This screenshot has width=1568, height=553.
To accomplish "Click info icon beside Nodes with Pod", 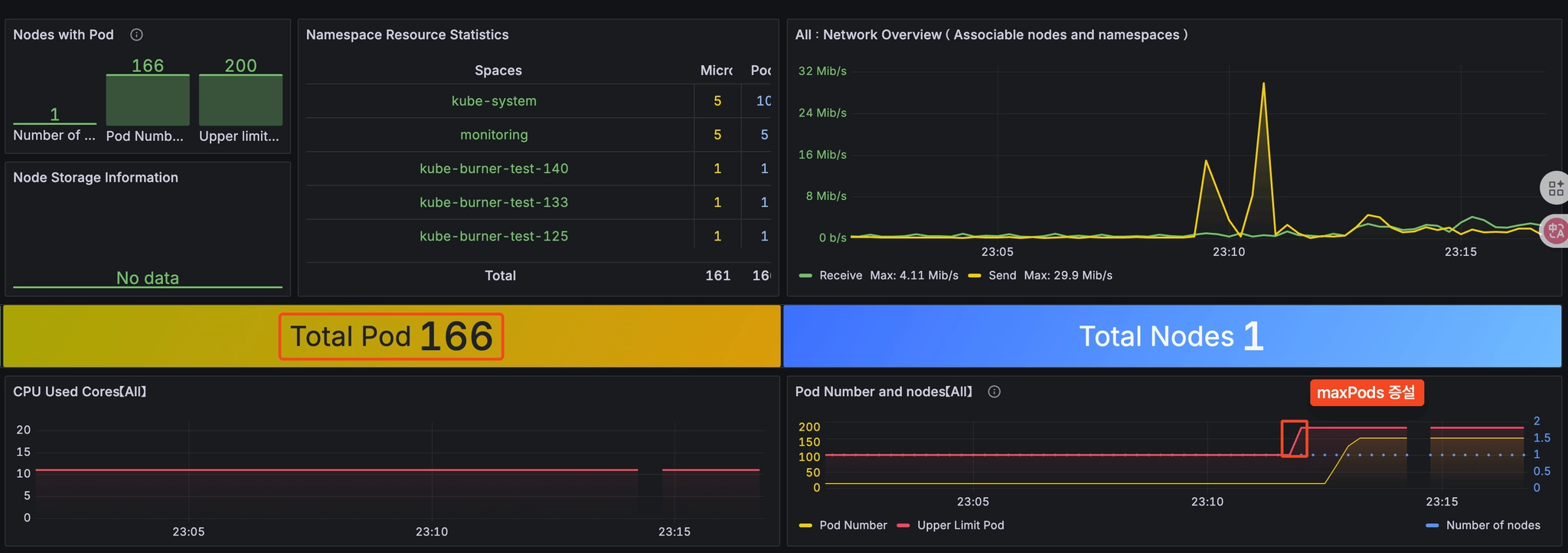I will tap(136, 34).
